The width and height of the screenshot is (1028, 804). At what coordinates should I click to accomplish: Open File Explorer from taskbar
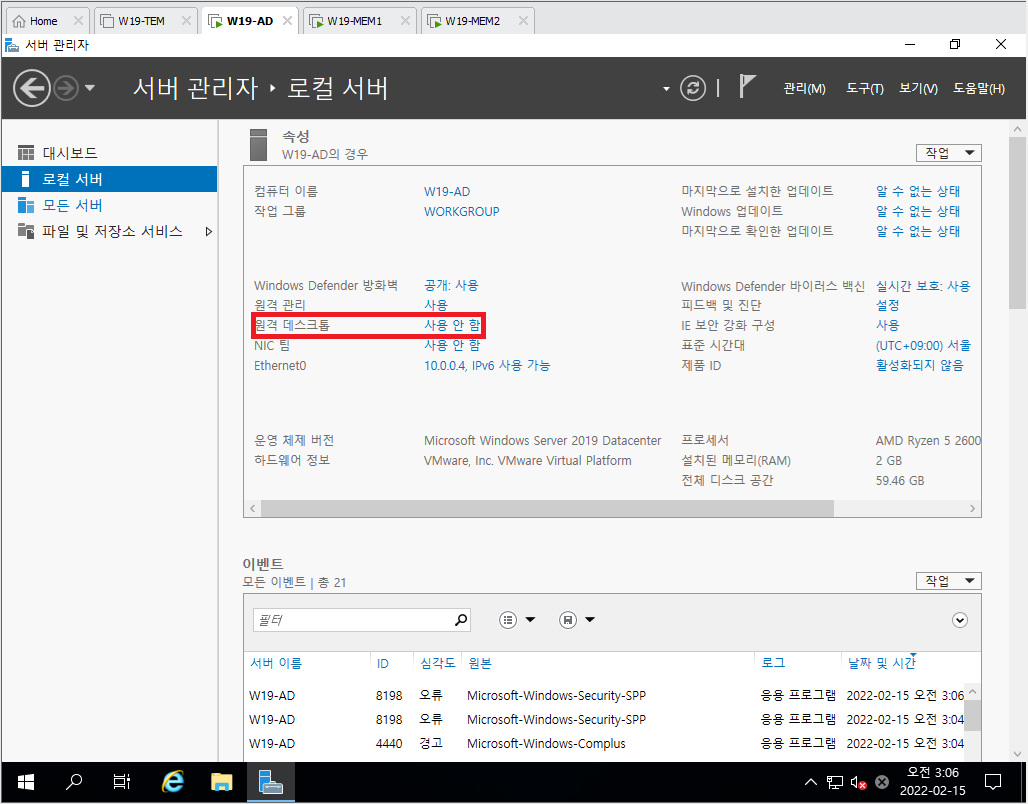click(222, 782)
